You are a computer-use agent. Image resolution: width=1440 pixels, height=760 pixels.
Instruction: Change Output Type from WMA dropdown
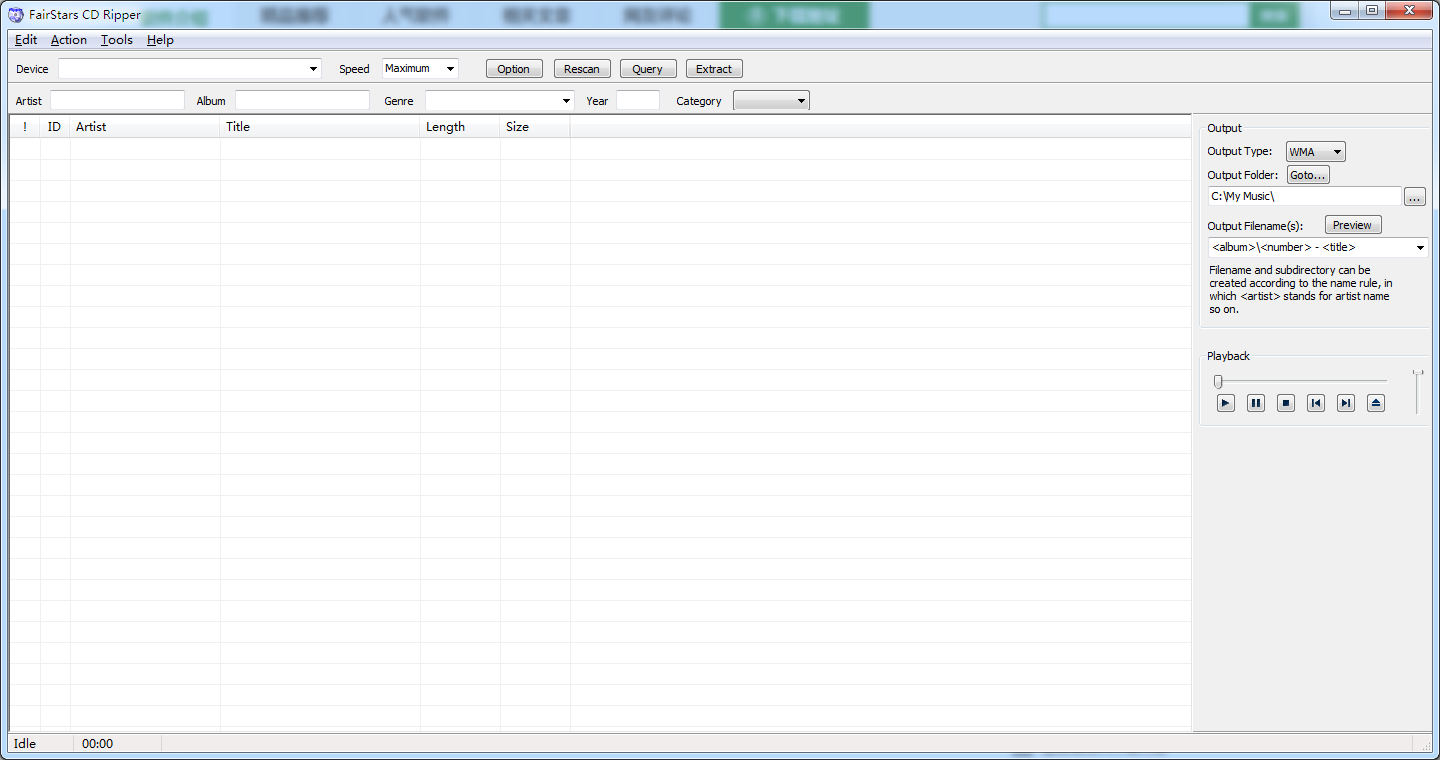(1316, 152)
